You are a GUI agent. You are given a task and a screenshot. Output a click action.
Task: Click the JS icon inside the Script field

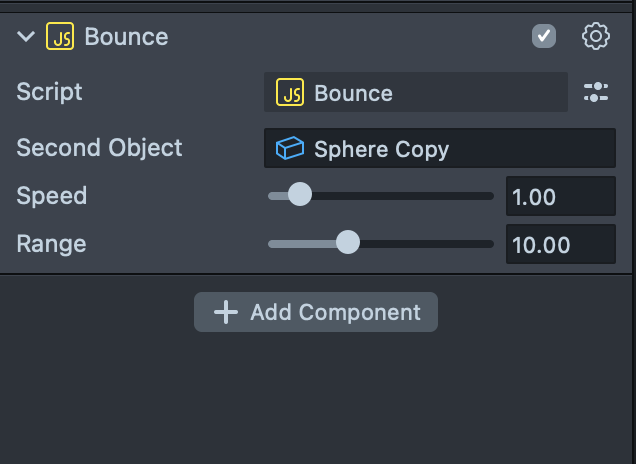290,93
